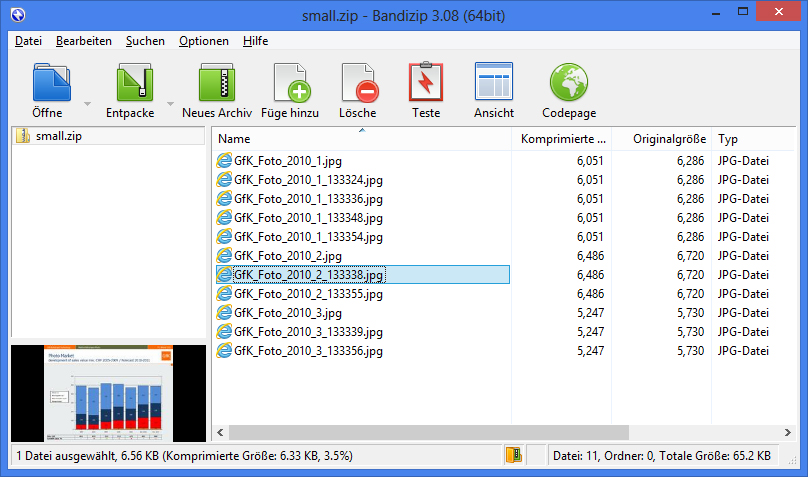The height and width of the screenshot is (477, 808).
Task: Click file icon of GfK_Foto_2010_2_133355.jpg
Action: click(x=224, y=294)
